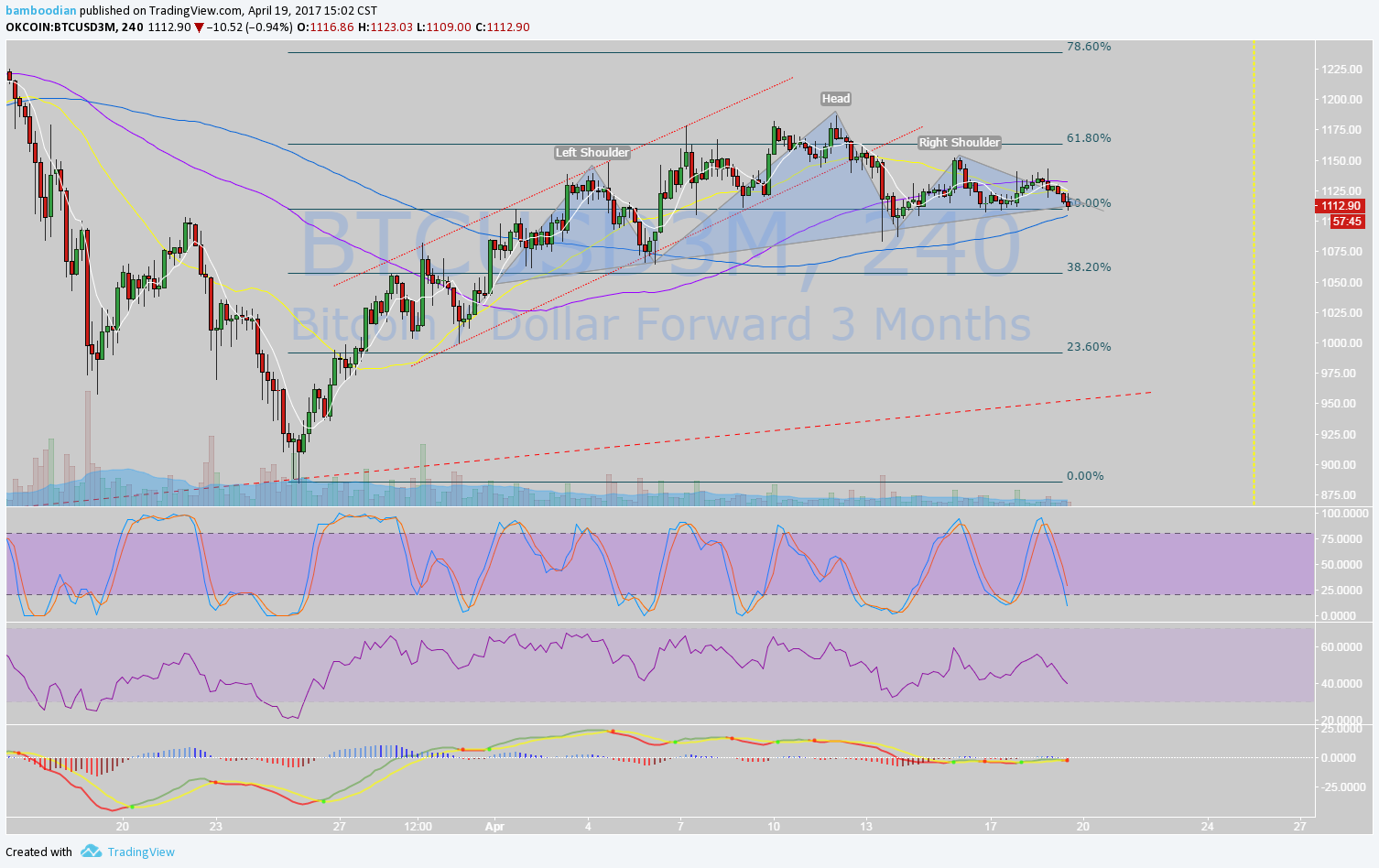Click 100.0000 on the stochastic scale
This screenshot has width=1379, height=868.
[x=1343, y=513]
